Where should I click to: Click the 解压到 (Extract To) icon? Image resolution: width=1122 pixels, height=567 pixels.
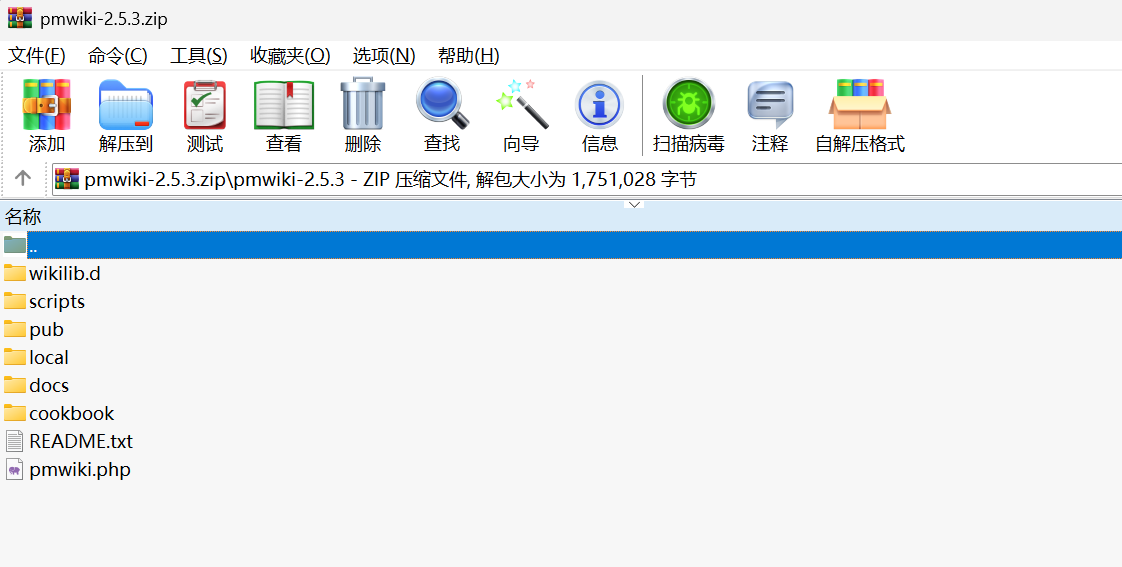tap(125, 105)
